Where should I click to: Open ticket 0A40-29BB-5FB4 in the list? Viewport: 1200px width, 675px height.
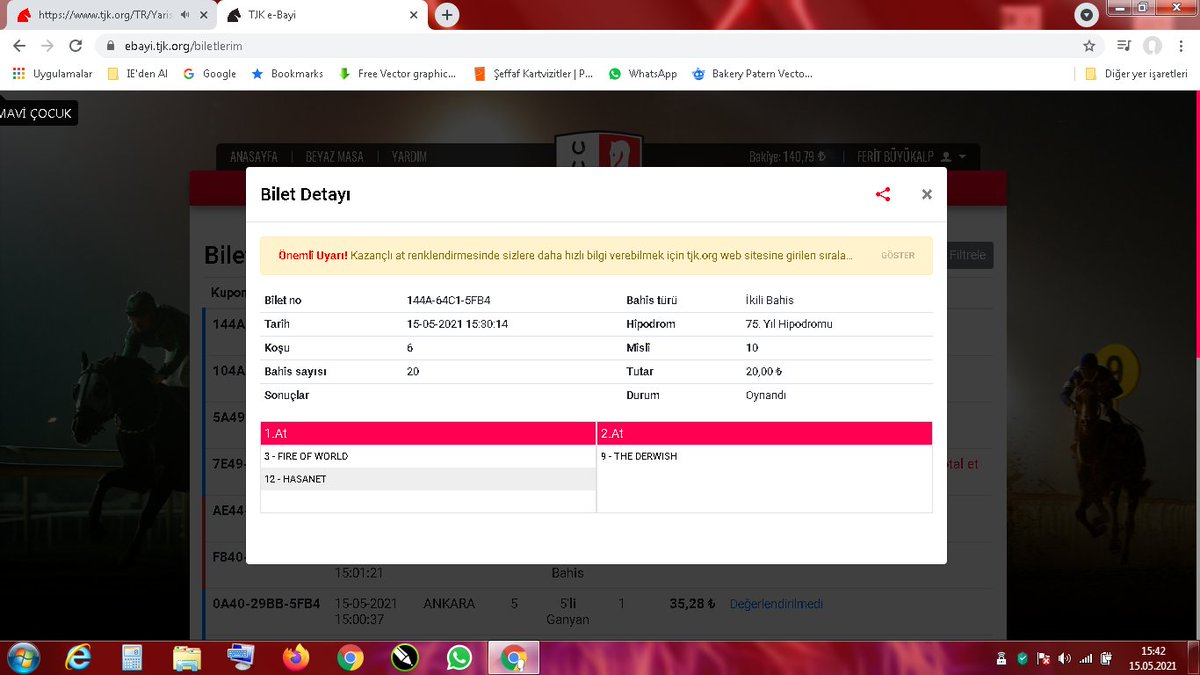(x=266, y=604)
